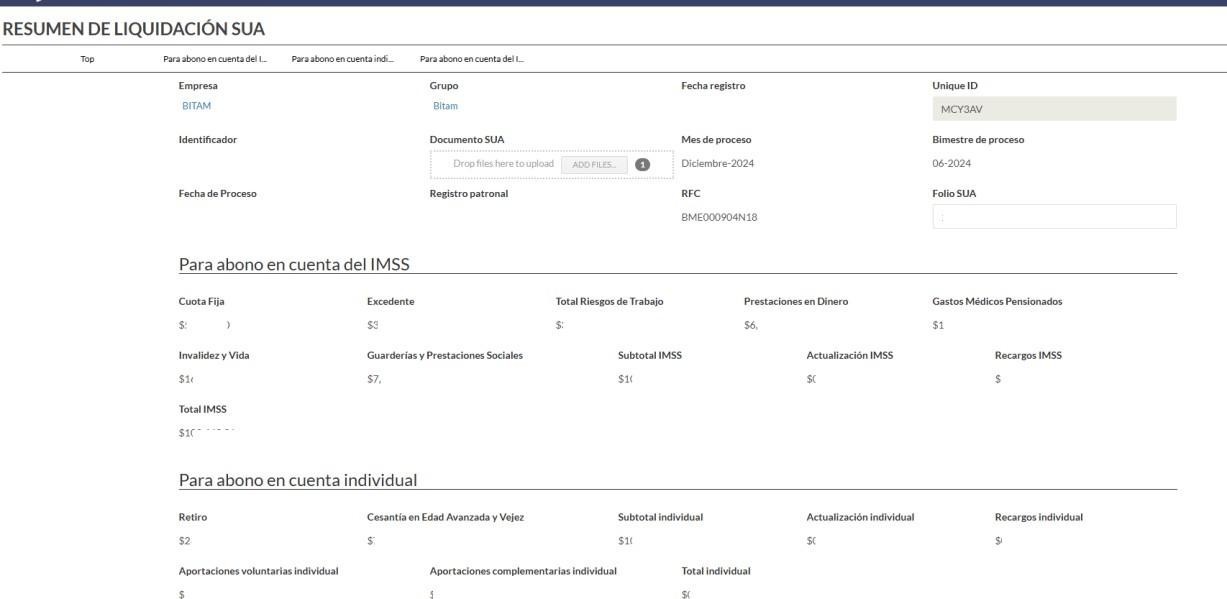Click the 'Para abono en cuenta del IMSS' heading
Viewport: 1227px width, 599px height.
[x=295, y=264]
